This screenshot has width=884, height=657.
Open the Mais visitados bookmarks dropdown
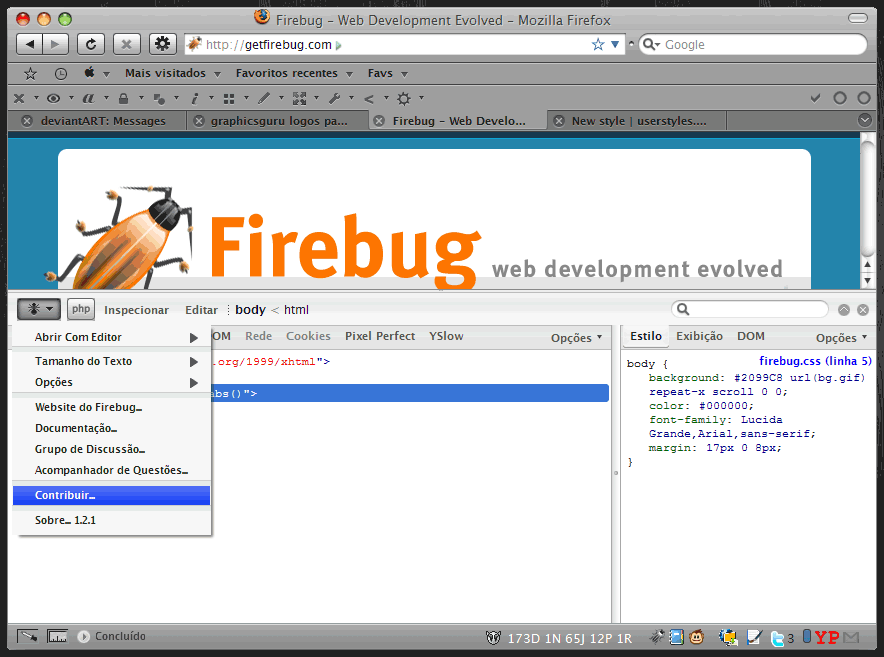point(173,73)
